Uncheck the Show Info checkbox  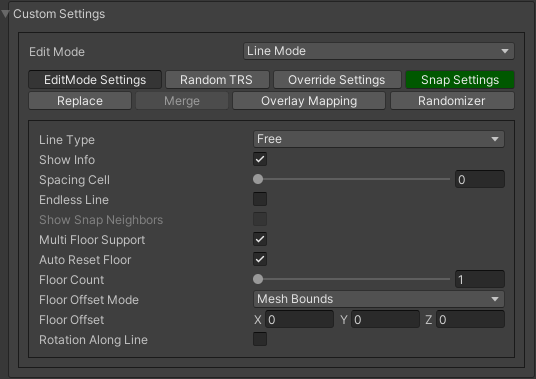[x=260, y=159]
